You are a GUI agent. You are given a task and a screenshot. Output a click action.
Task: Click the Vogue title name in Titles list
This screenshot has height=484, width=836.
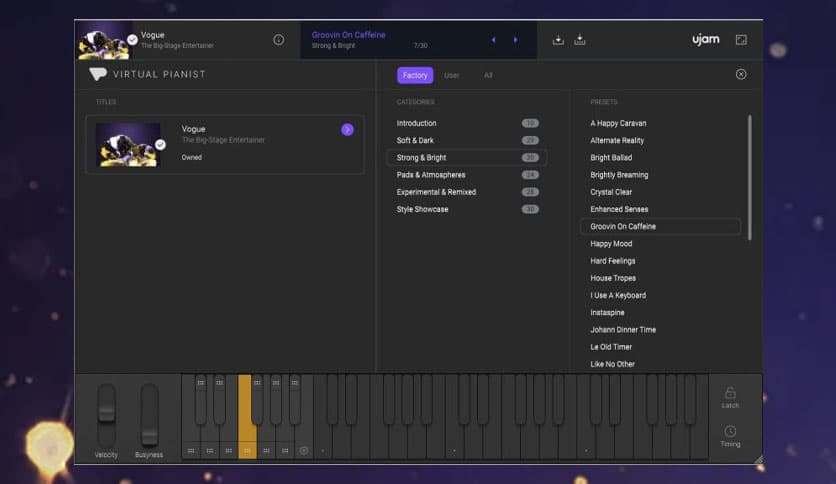pyautogui.click(x=193, y=129)
